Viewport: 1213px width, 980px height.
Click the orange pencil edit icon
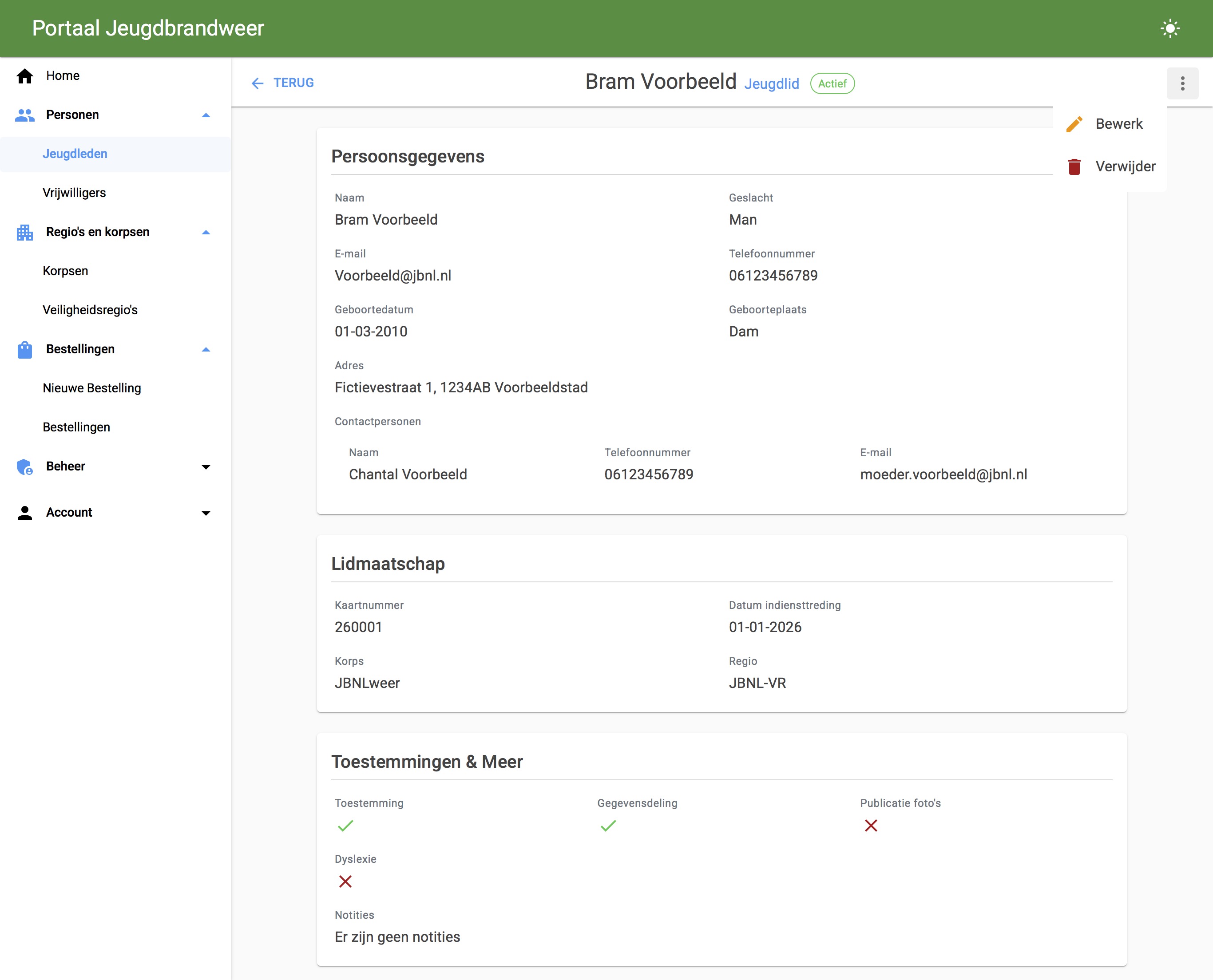click(x=1074, y=124)
